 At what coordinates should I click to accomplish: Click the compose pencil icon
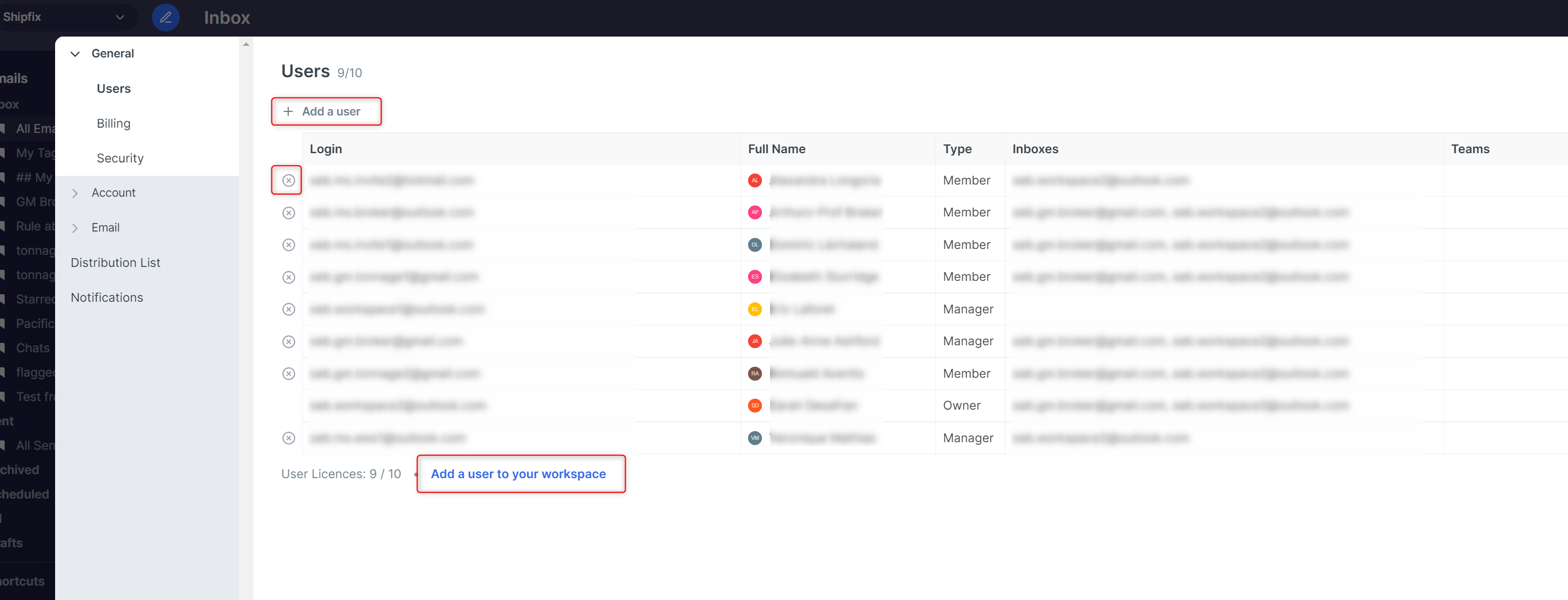(166, 17)
